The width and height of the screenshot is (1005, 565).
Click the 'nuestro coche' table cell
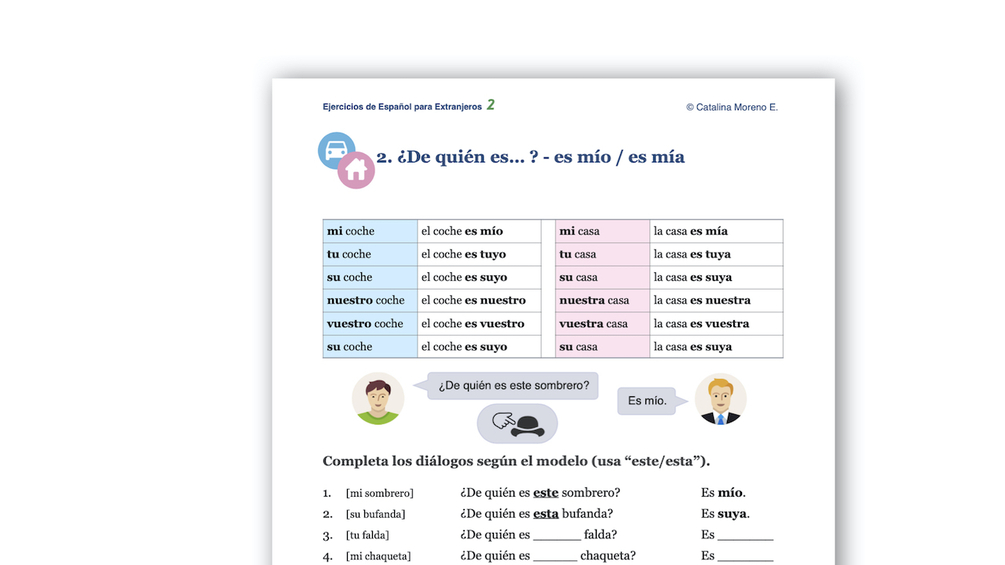tap(370, 300)
